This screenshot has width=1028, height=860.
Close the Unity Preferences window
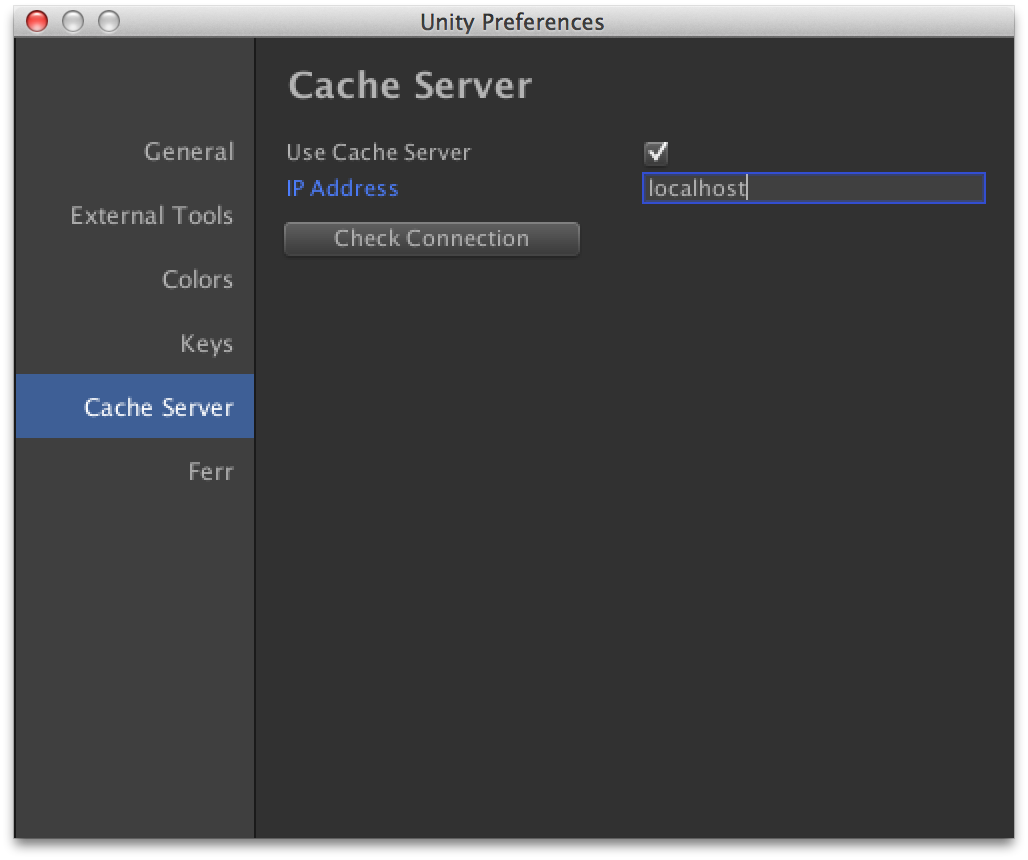(x=37, y=22)
